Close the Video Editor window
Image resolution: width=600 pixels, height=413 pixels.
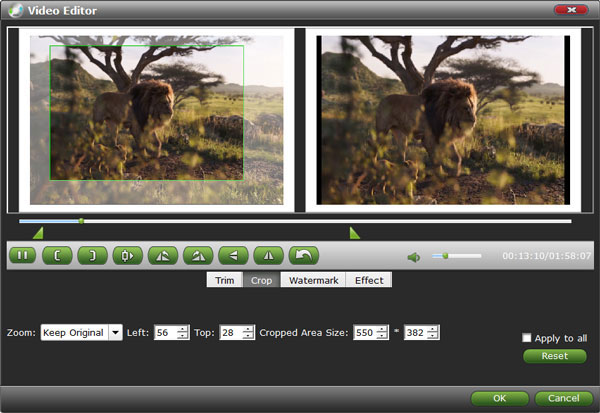571,10
